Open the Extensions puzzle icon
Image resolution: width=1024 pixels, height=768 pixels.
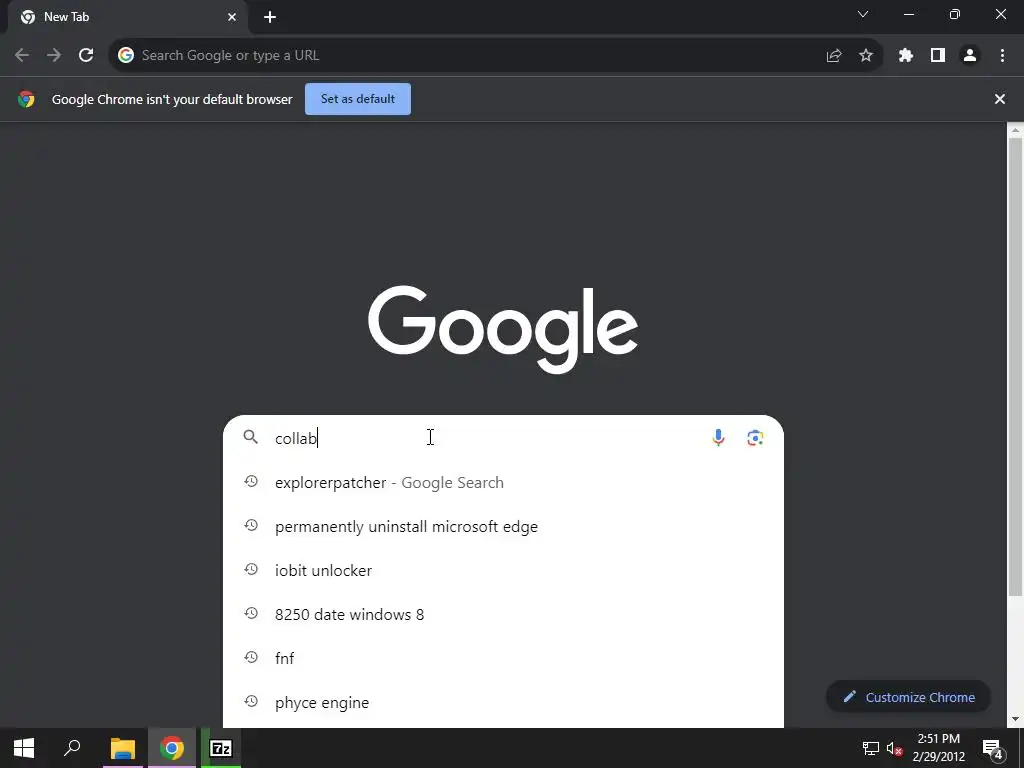(x=906, y=56)
